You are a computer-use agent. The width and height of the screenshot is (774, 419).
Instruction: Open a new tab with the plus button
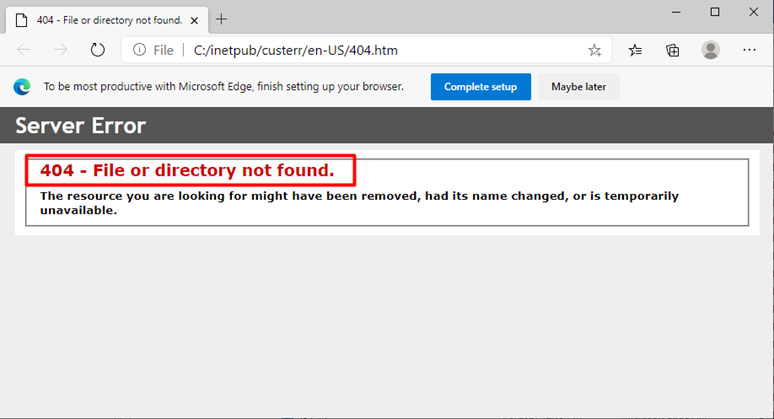[x=221, y=19]
